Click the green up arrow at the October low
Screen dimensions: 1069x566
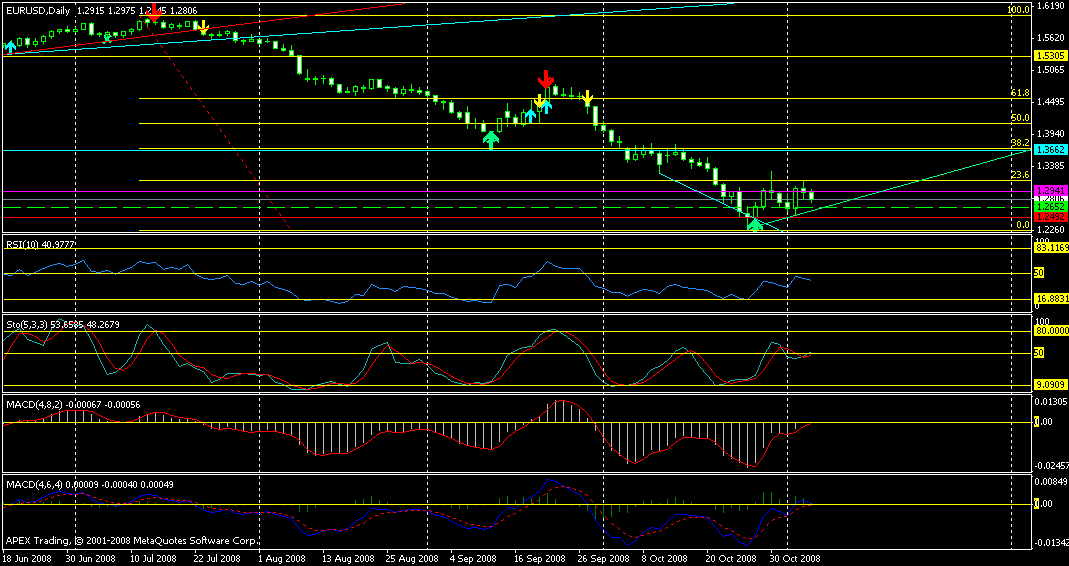pyautogui.click(x=755, y=224)
